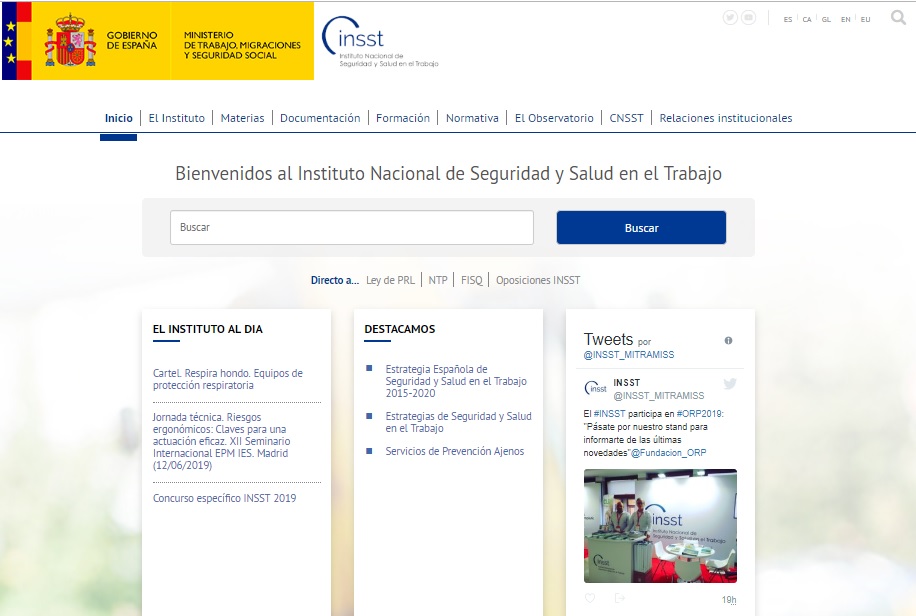Switch language to CA
The image size is (916, 616).
coord(807,19)
